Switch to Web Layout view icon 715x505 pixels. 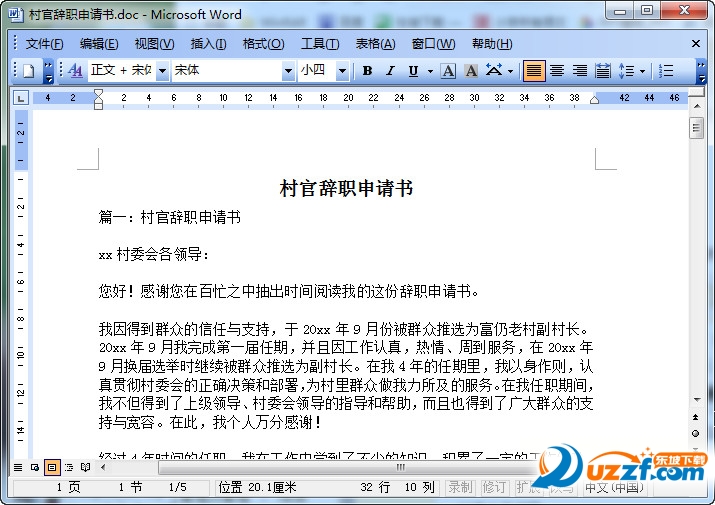(x=35, y=467)
